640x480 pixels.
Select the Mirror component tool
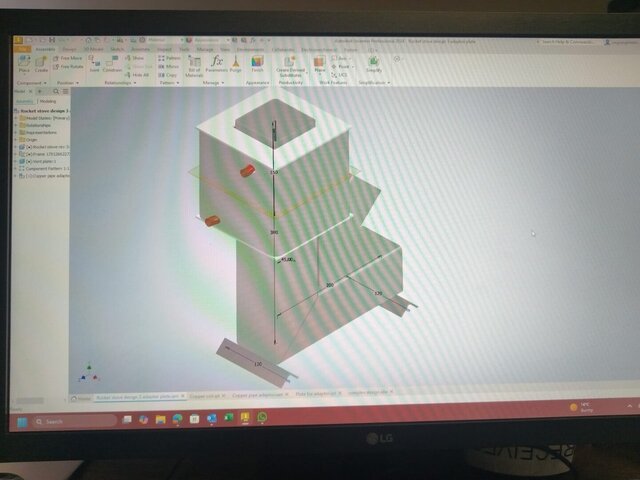click(x=169, y=66)
